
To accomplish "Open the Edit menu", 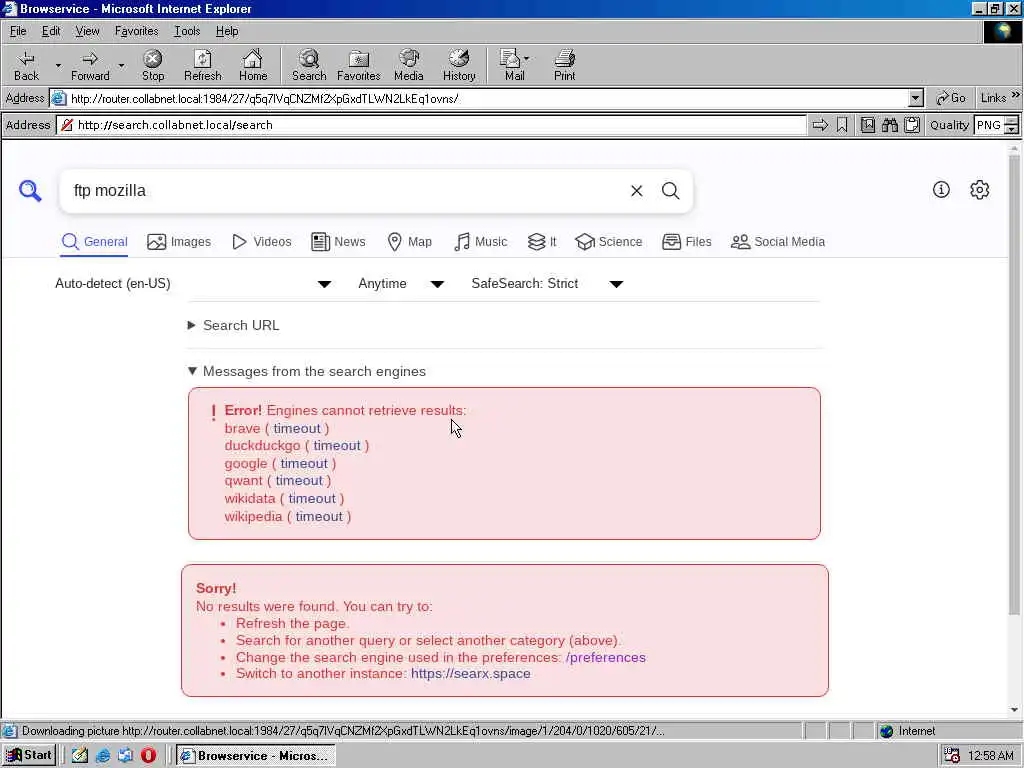I will (x=51, y=31).
